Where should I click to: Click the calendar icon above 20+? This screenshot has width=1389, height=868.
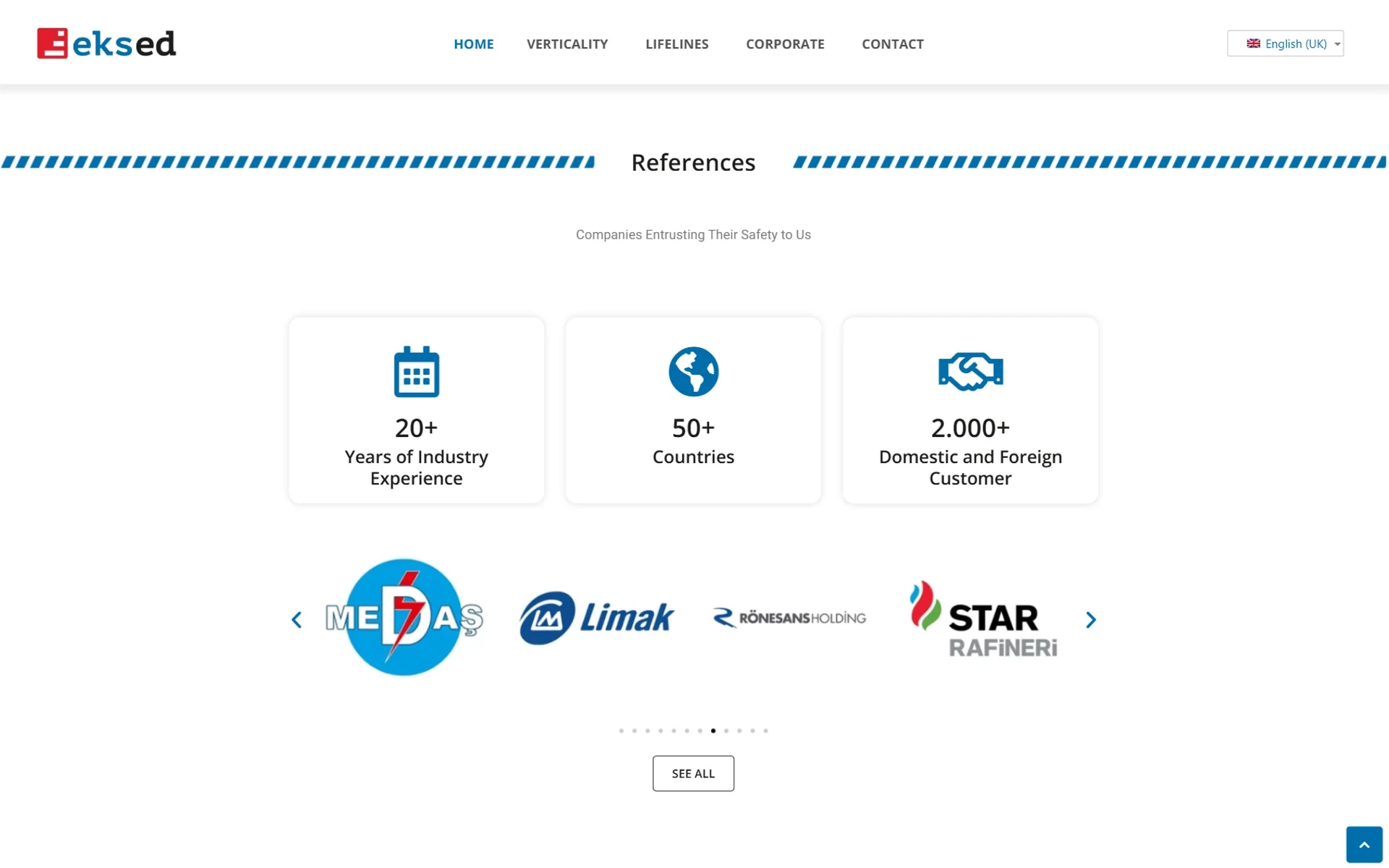pos(417,372)
